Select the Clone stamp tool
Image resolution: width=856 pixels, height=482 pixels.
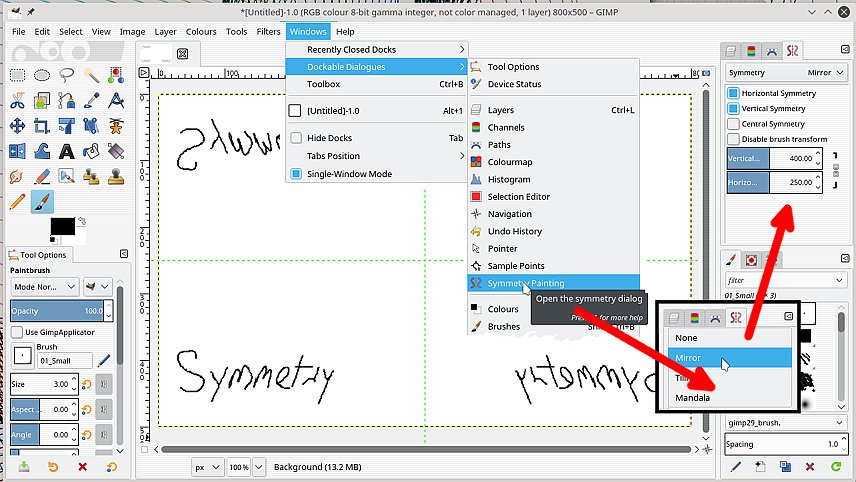(116, 177)
